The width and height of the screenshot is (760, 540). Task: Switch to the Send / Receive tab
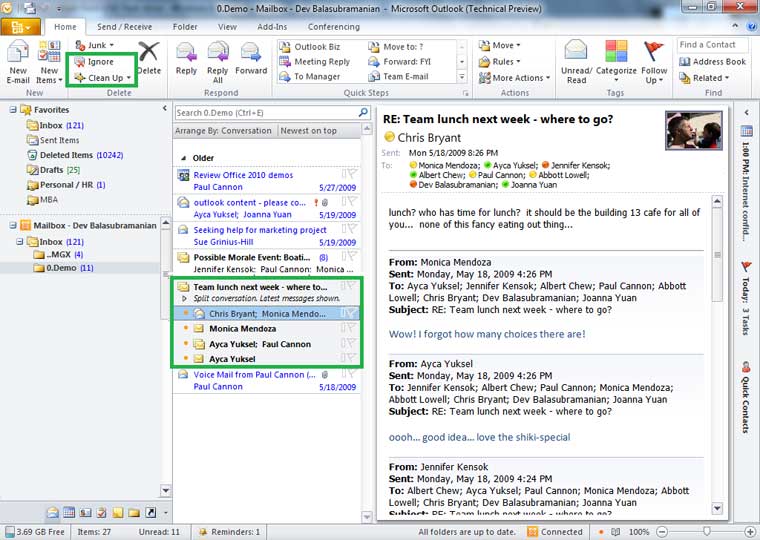[124, 27]
